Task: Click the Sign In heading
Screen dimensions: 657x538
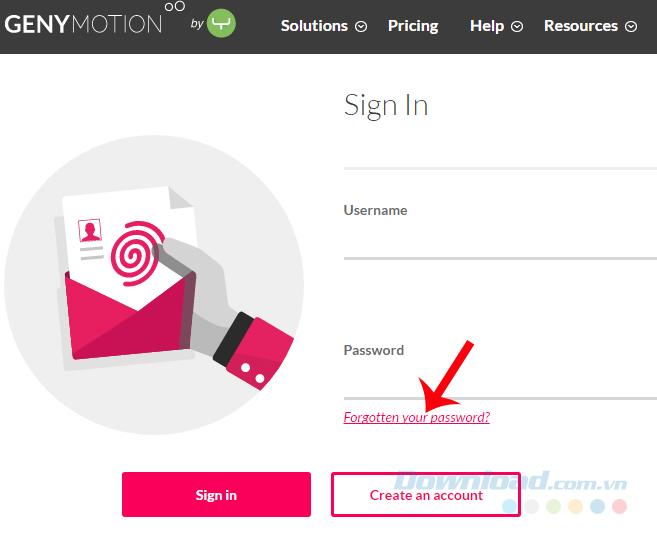Action: [386, 106]
